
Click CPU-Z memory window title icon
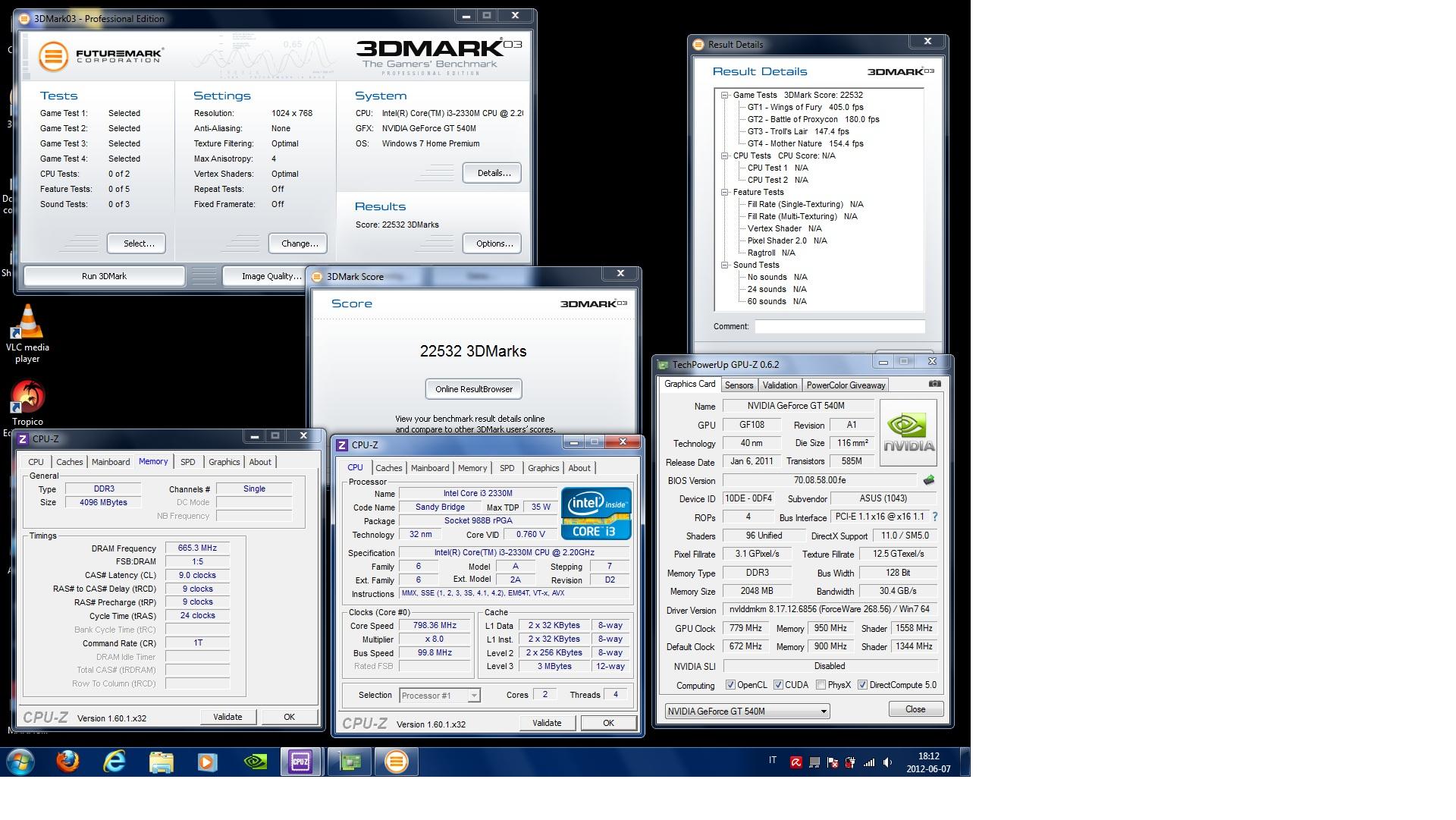click(x=23, y=438)
